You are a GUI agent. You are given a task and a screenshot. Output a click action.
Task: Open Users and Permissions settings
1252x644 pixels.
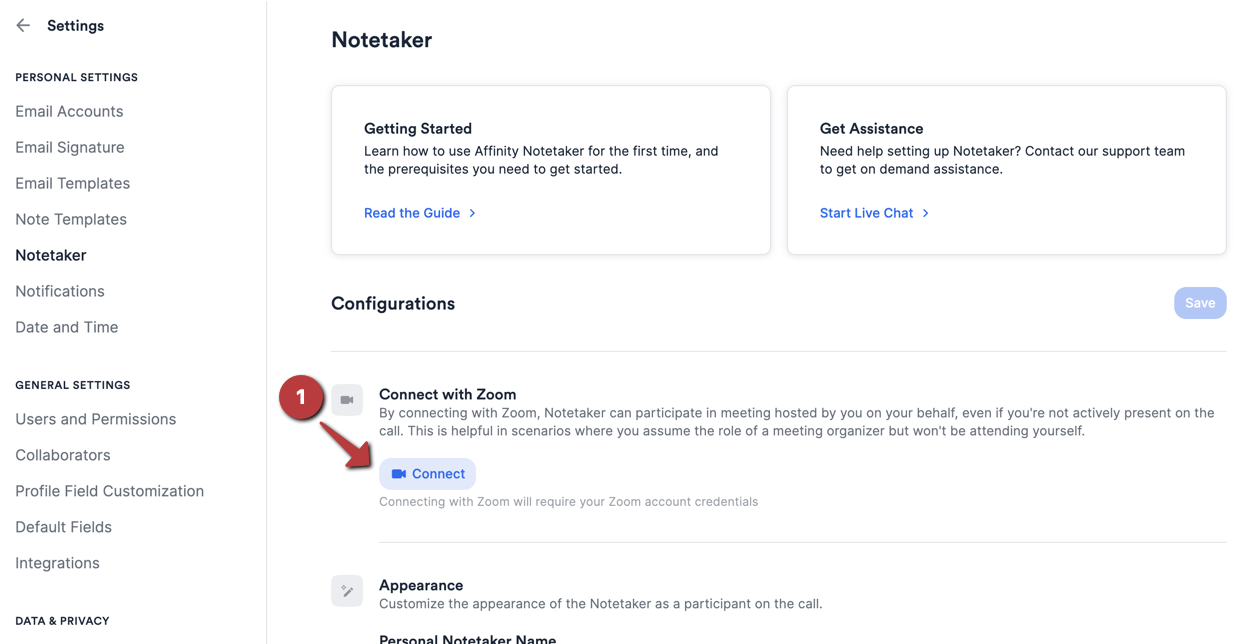pyautogui.click(x=95, y=419)
